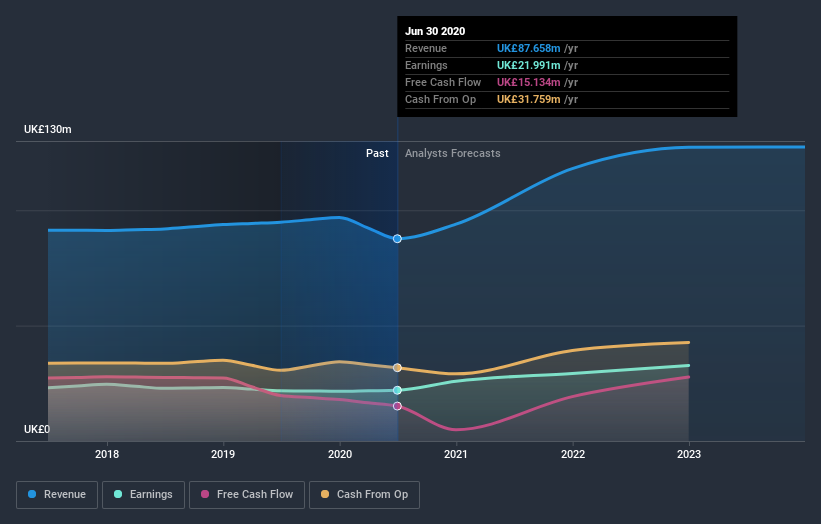821x524 pixels.
Task: Click the orange dot in the Cash From Op legend
Action: [325, 494]
